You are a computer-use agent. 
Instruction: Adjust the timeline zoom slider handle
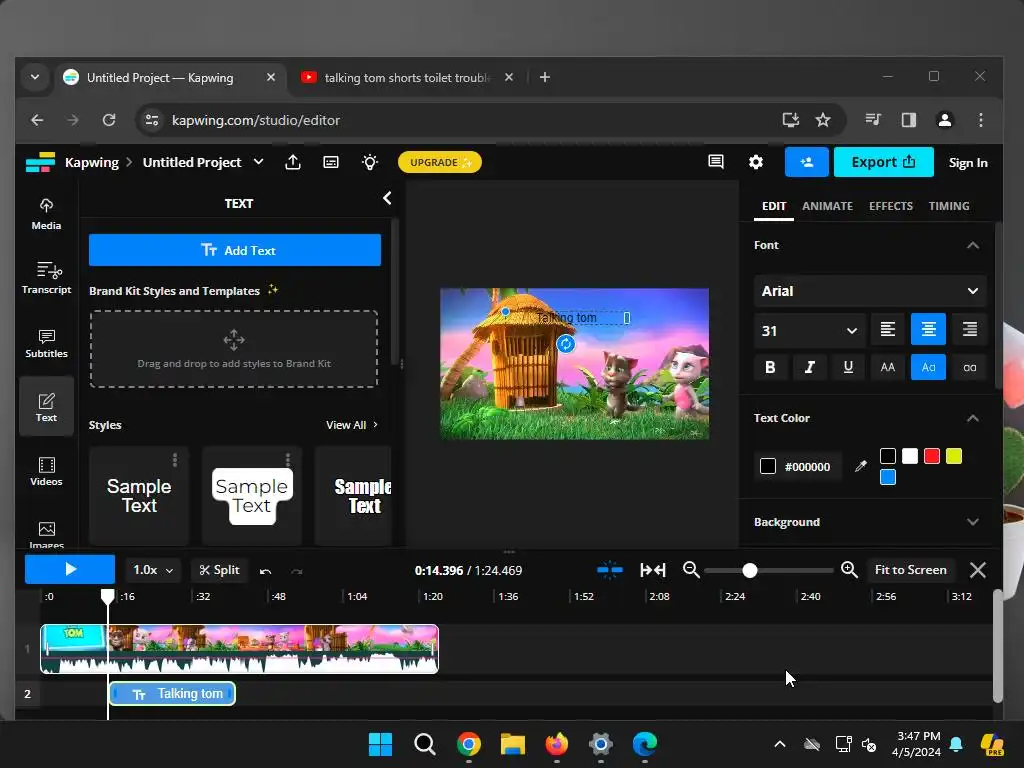(750, 571)
